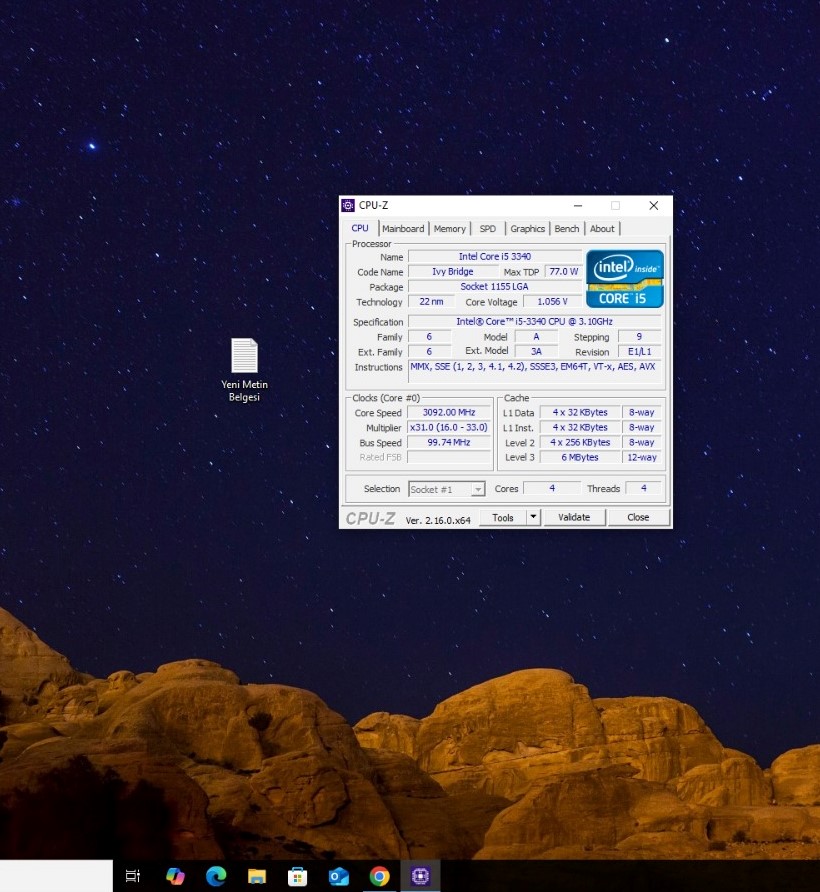This screenshot has height=892, width=820.
Task: Click the CPU-Z title bar app icon
Action: coord(348,205)
